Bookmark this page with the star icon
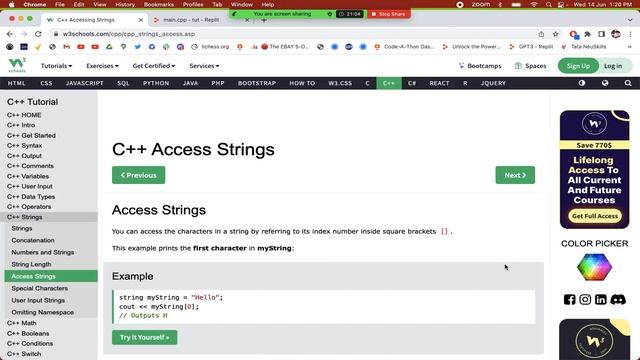The image size is (640, 360). [x=555, y=34]
